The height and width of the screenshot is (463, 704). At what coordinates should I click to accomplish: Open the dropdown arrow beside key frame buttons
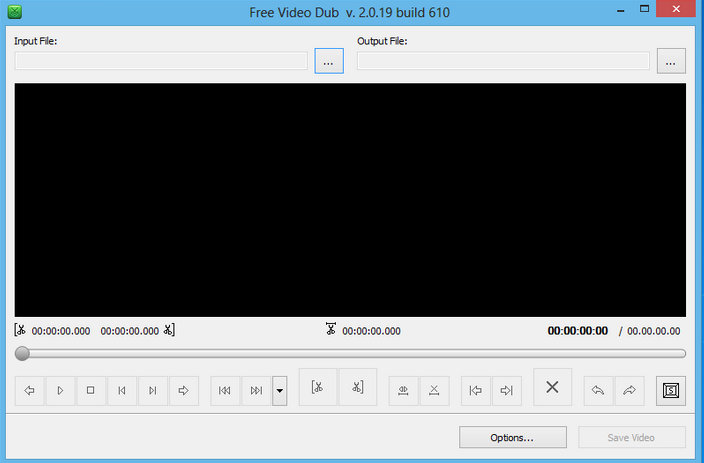[279, 391]
